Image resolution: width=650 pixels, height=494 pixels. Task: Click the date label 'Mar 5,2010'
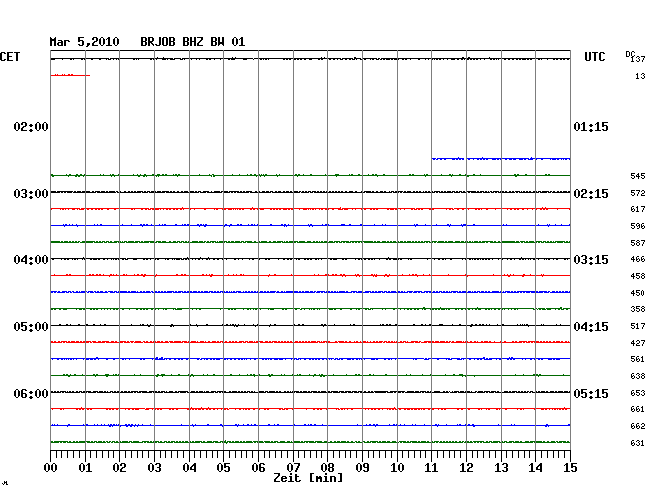click(84, 42)
